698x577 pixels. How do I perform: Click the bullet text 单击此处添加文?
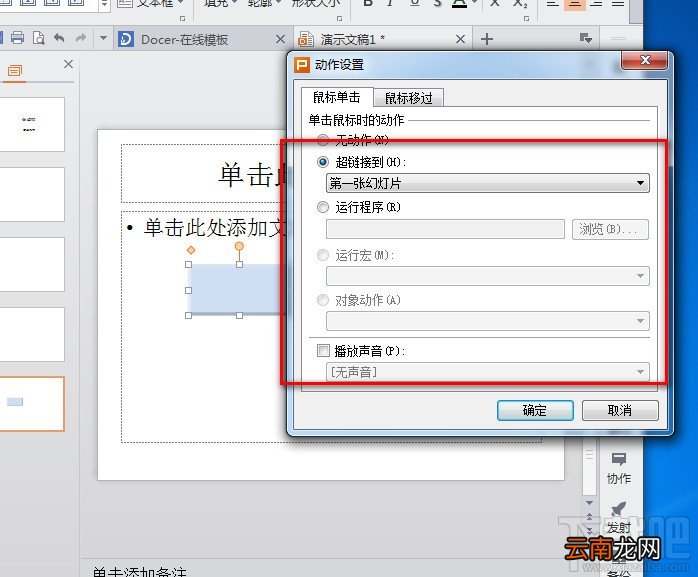coord(215,228)
